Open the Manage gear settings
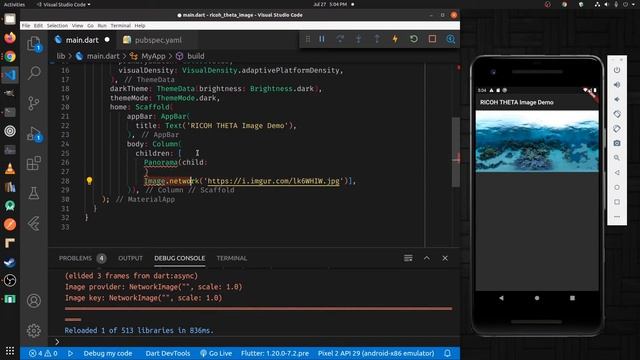This screenshot has width=640, height=360. [x=34, y=330]
